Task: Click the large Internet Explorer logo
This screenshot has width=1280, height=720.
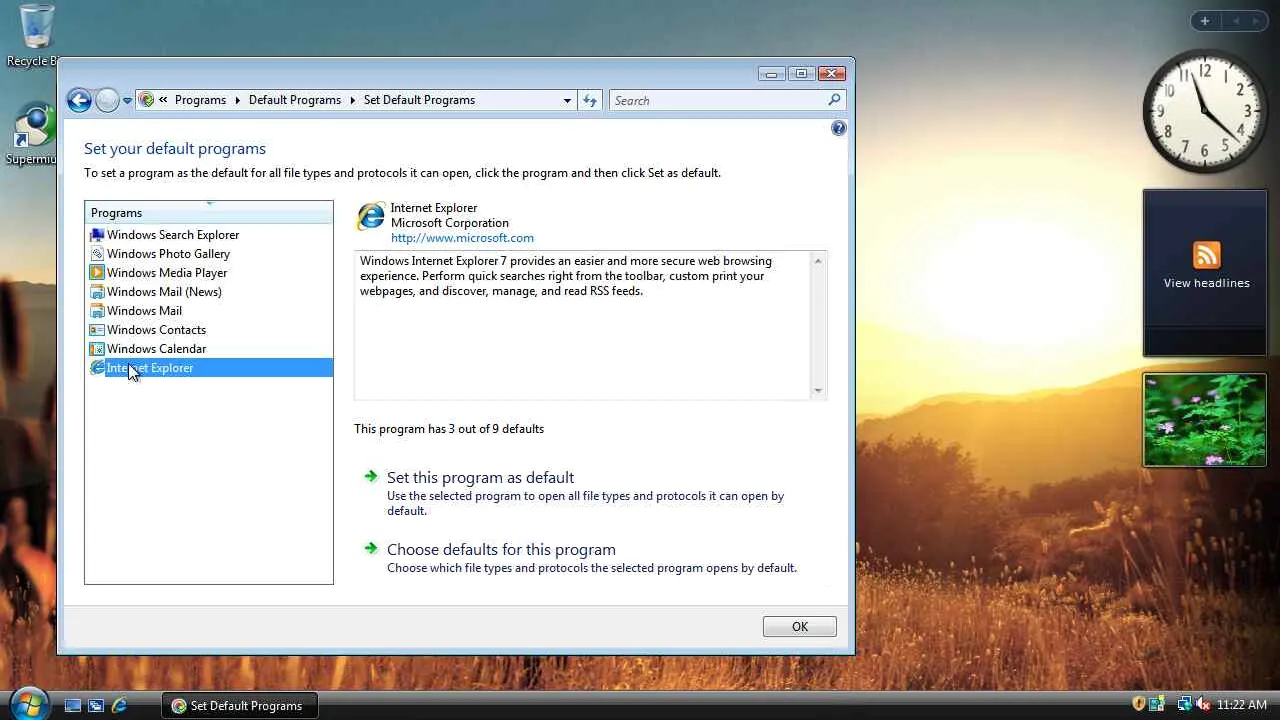Action: pos(371,216)
